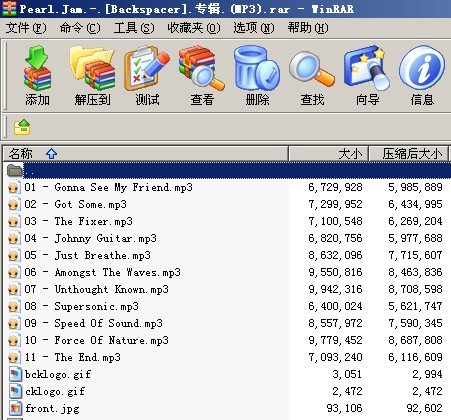The image size is (451, 420).
Task: Sort by Name (名称) column header
Action: pos(146,154)
